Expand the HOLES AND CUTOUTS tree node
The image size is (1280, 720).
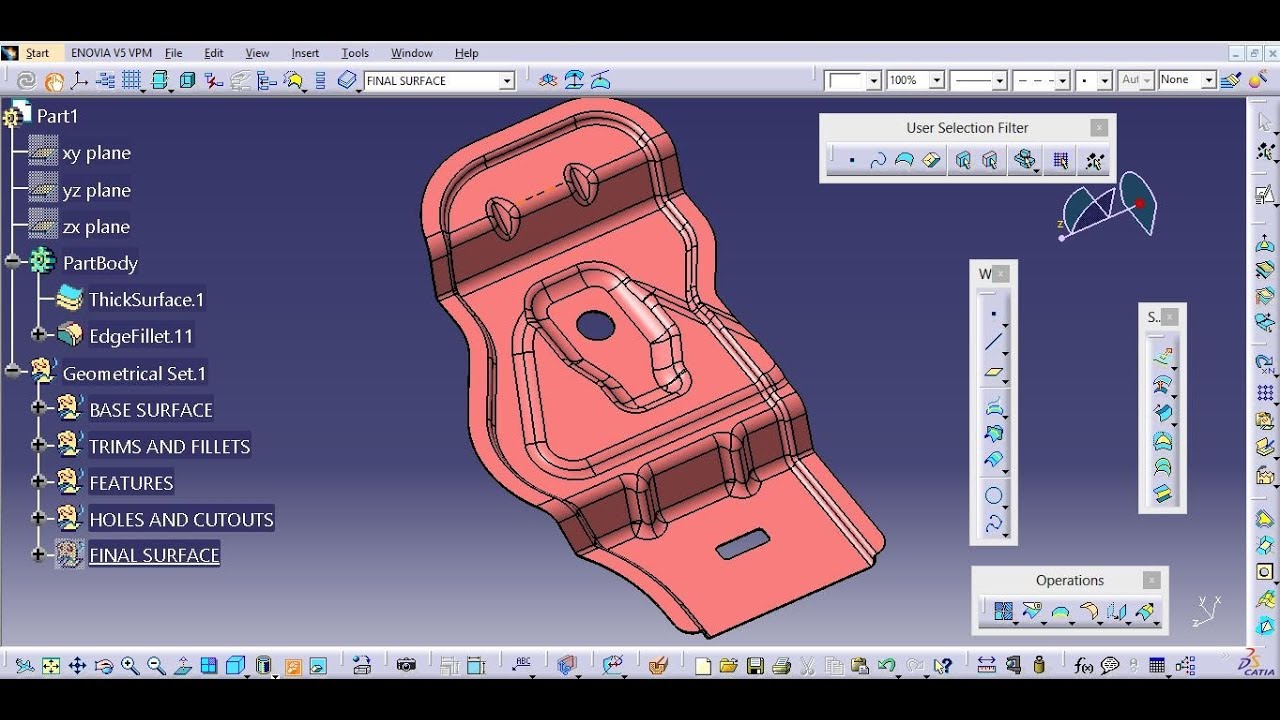[x=39, y=518]
